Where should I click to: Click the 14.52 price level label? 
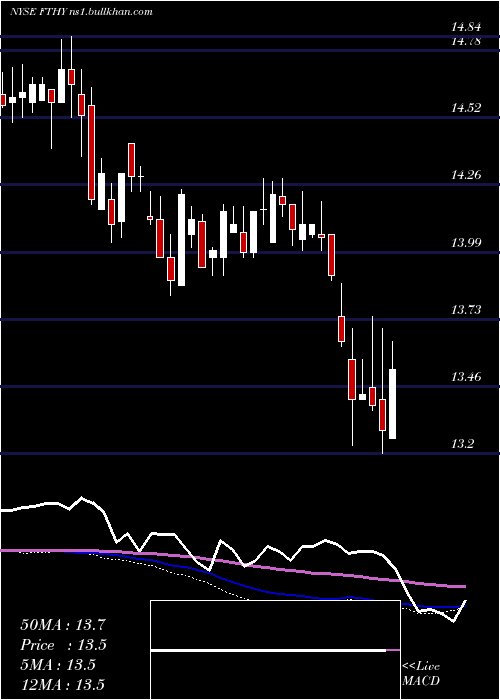(466, 108)
